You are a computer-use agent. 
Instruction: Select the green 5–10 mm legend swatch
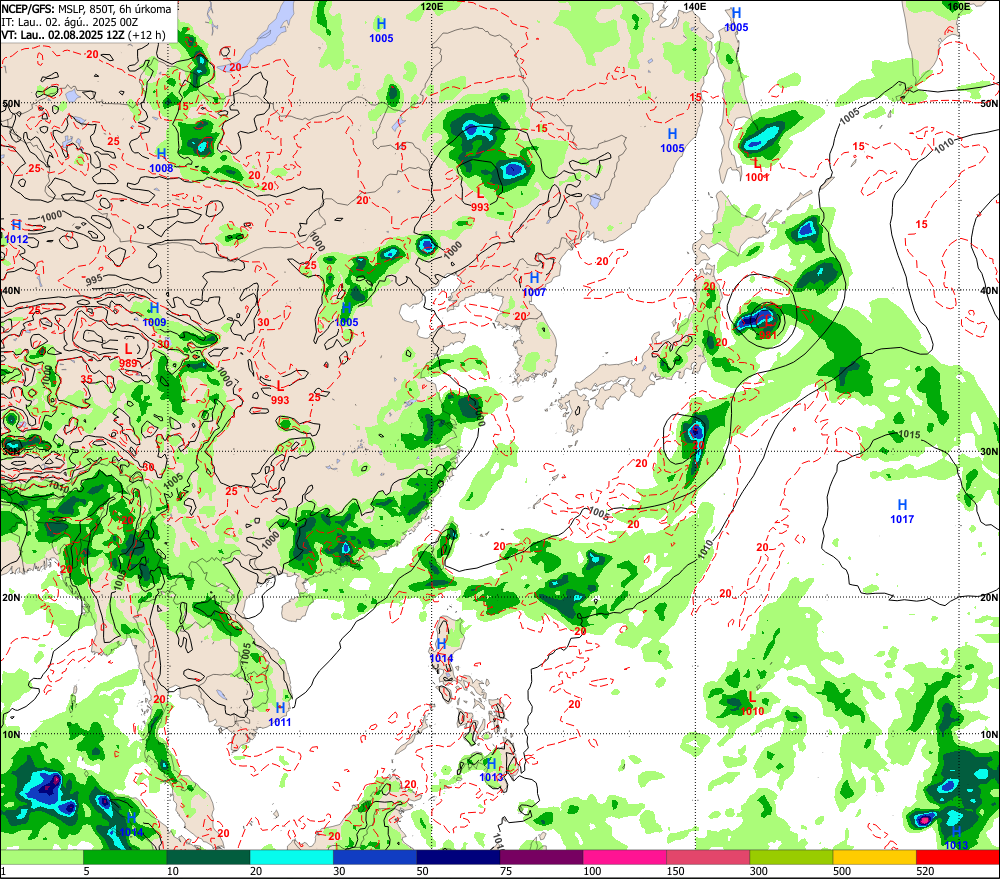pos(125,857)
